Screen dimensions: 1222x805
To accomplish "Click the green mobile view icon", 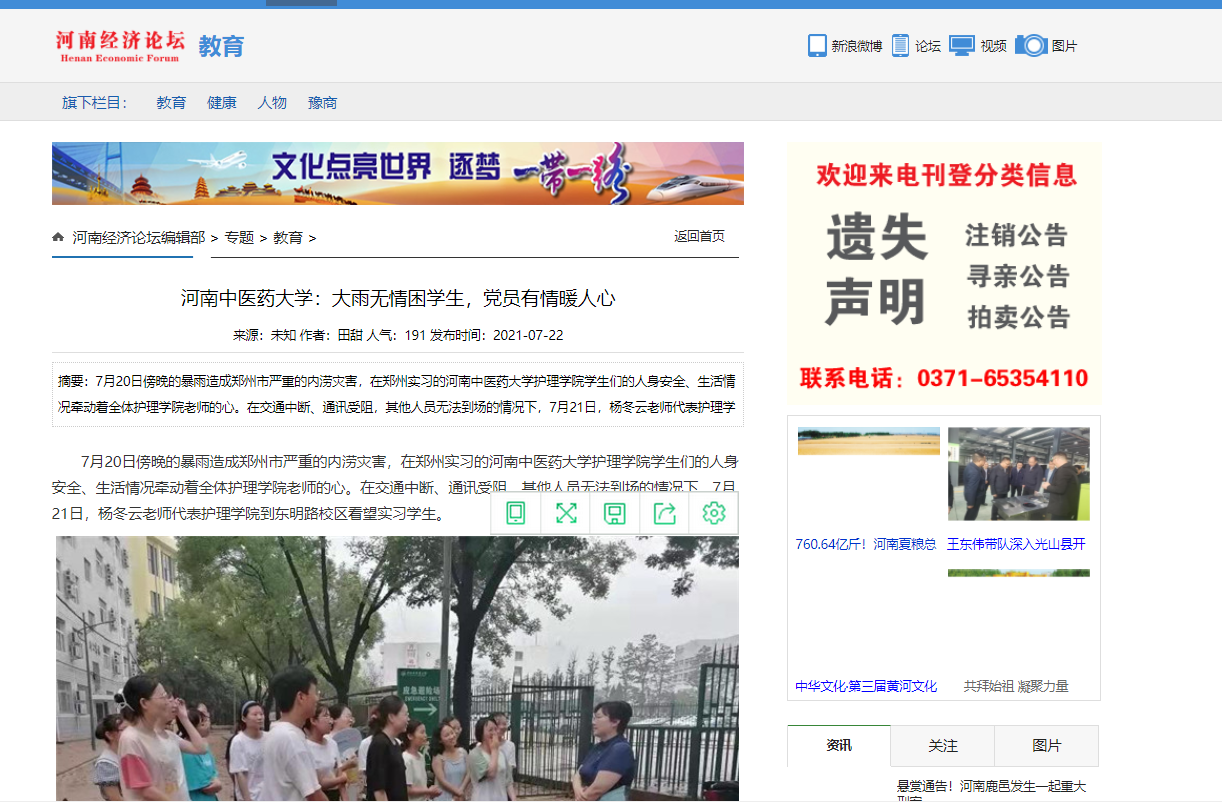I will tap(516, 513).
